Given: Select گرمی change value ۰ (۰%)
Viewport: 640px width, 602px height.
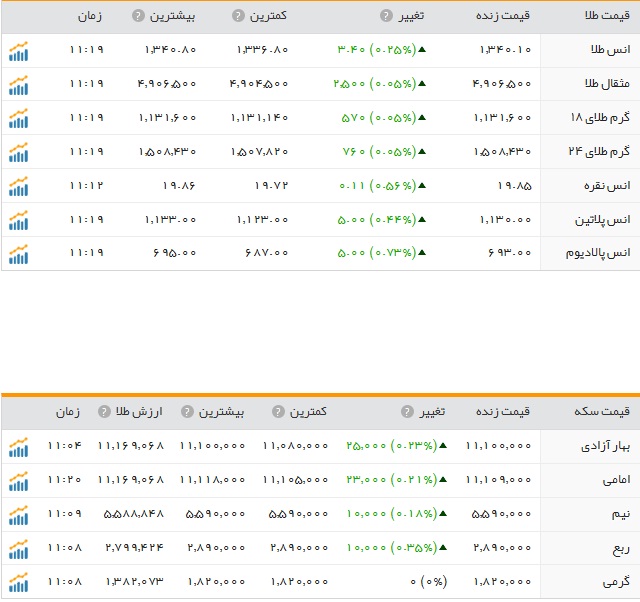Looking at the screenshot, I should pos(429,582).
